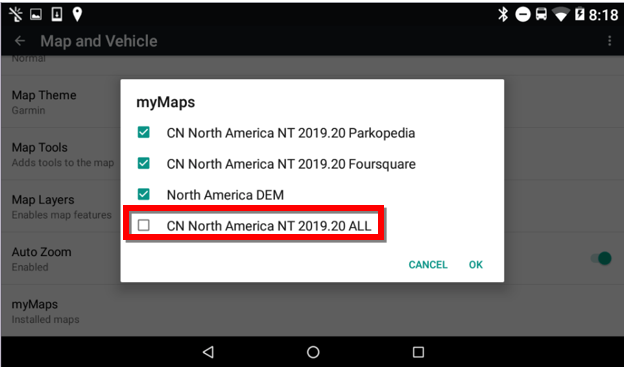The height and width of the screenshot is (368, 625).
Task: Go back using the header arrow
Action: point(20,41)
